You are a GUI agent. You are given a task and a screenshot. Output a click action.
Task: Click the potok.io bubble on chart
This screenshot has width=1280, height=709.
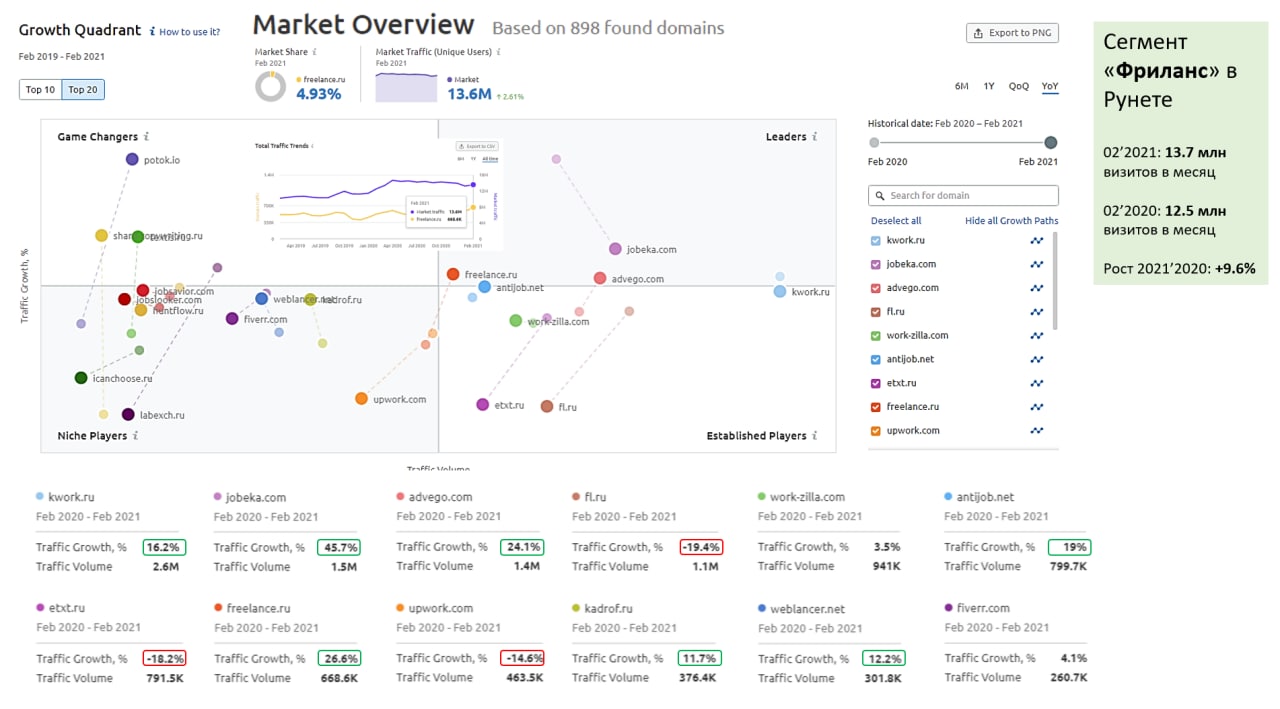click(132, 159)
